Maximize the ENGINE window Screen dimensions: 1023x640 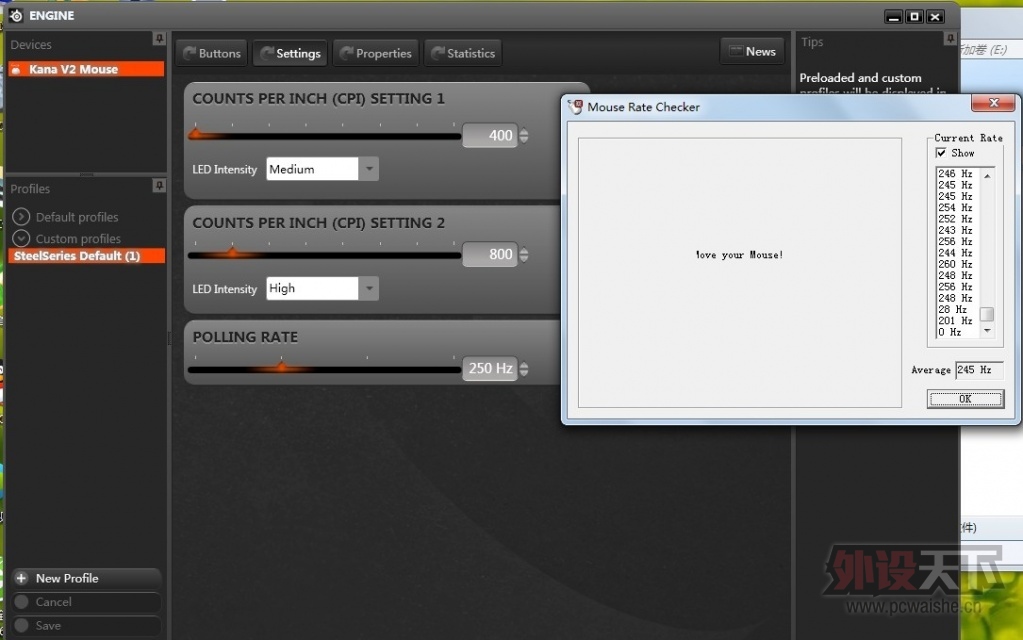pos(914,16)
